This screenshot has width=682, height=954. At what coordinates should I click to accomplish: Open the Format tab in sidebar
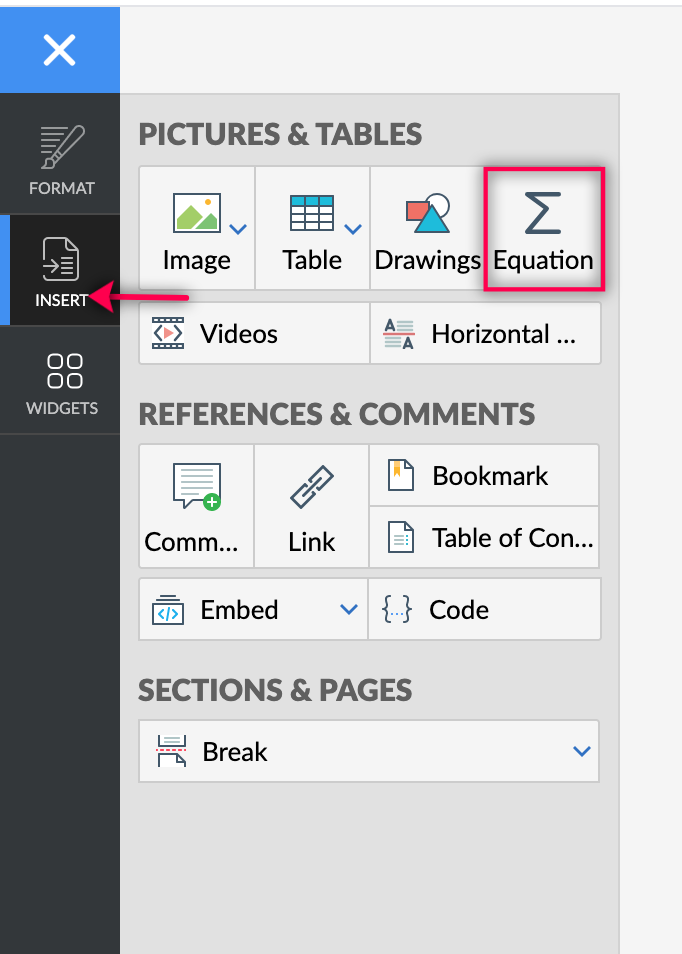(x=60, y=160)
